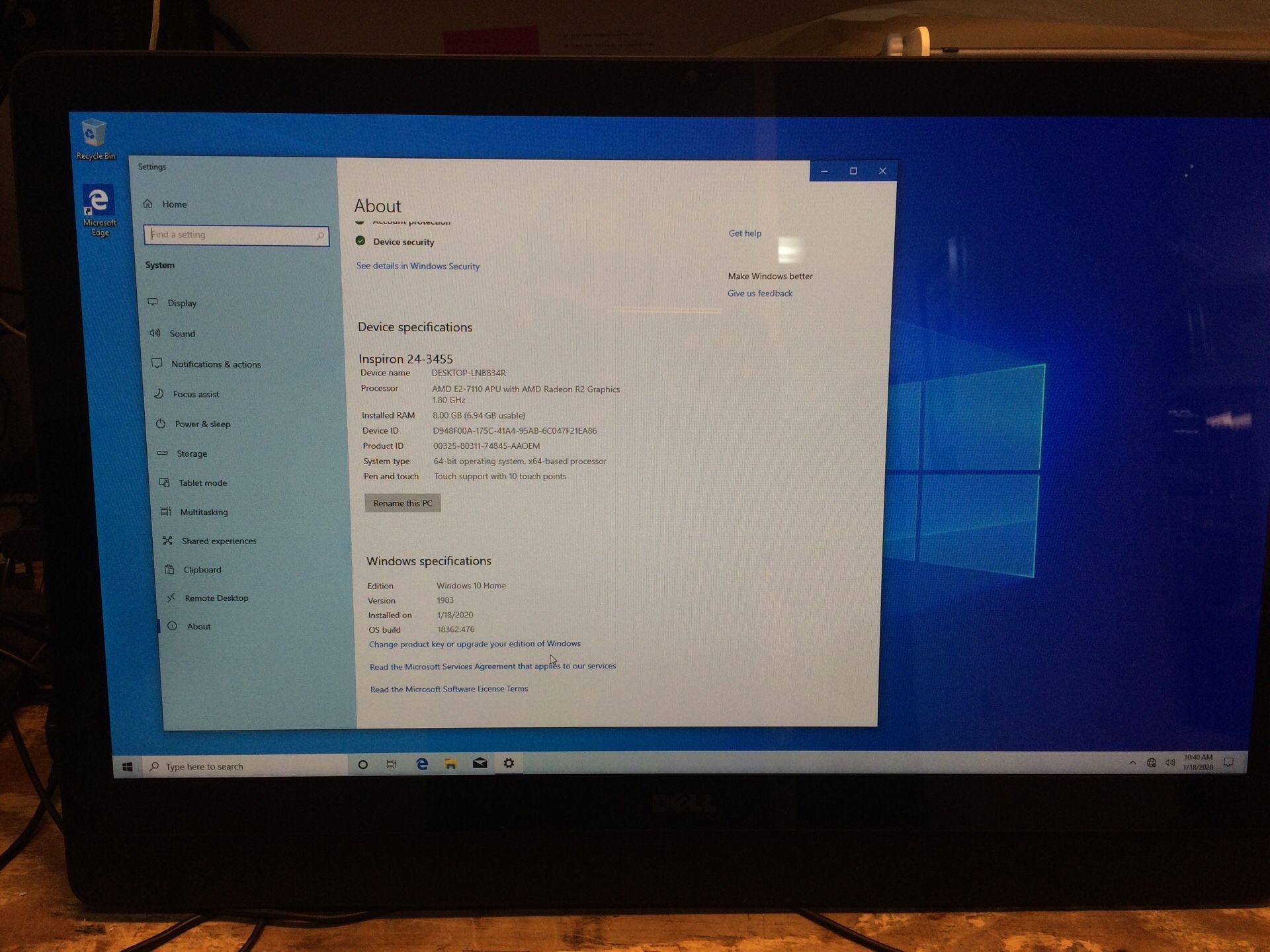
Task: Click the Settings gear on taskbar
Action: click(509, 763)
